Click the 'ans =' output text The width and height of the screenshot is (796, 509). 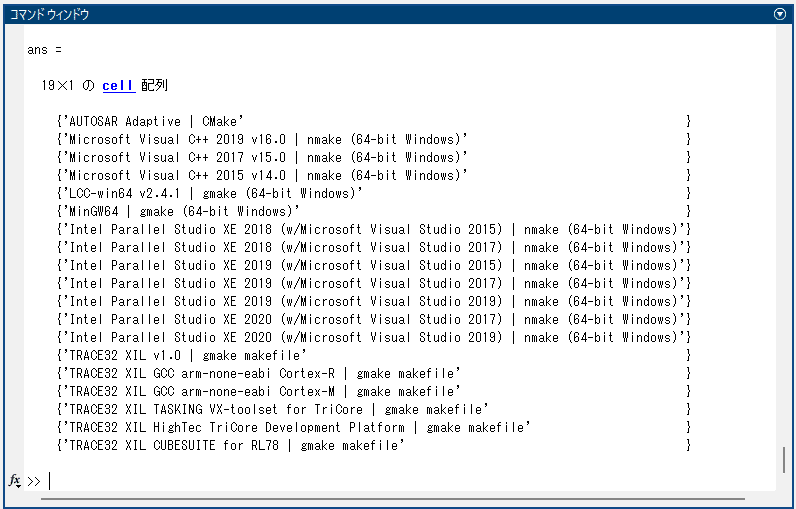pyautogui.click(x=45, y=50)
